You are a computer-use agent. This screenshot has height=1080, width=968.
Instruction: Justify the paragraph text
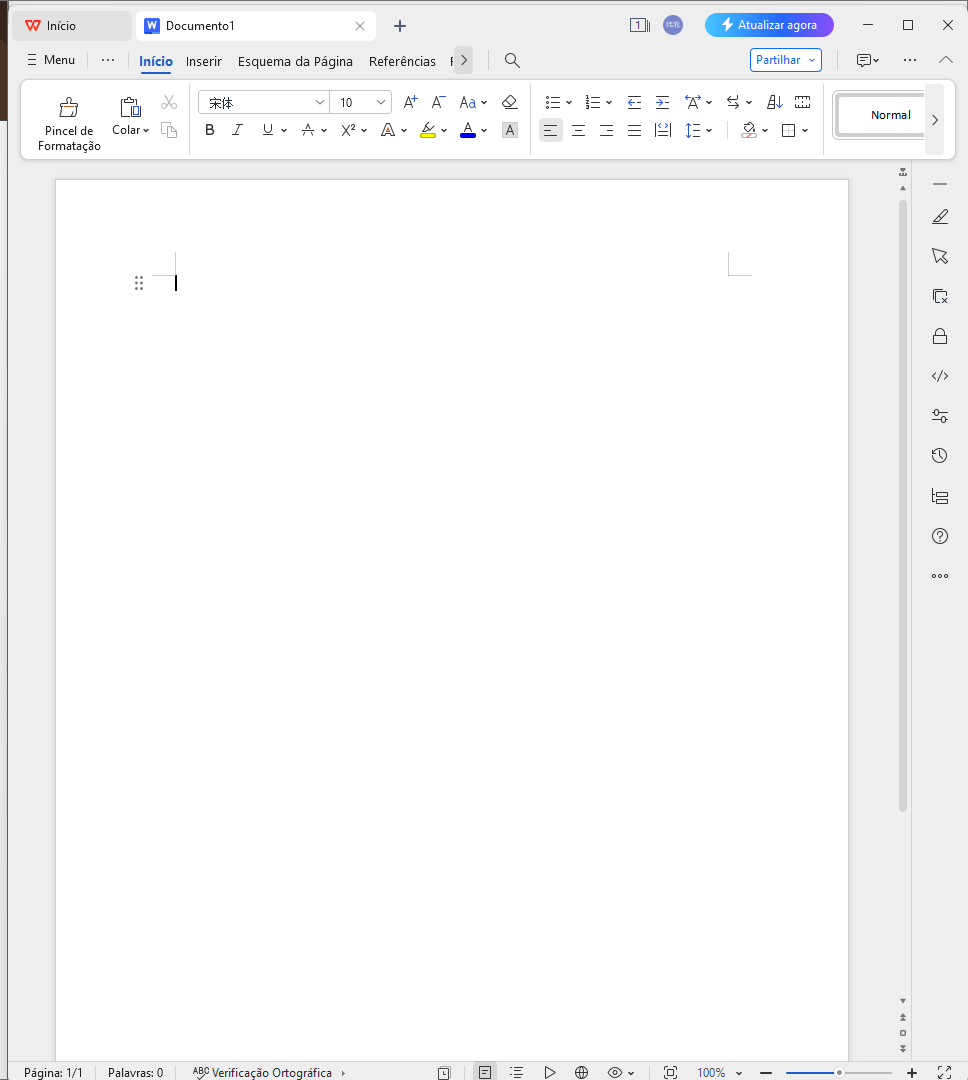[635, 130]
